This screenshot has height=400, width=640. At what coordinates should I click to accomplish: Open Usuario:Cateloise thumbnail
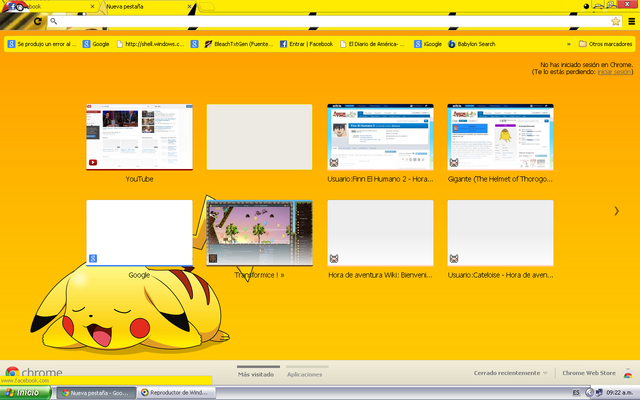click(500, 233)
